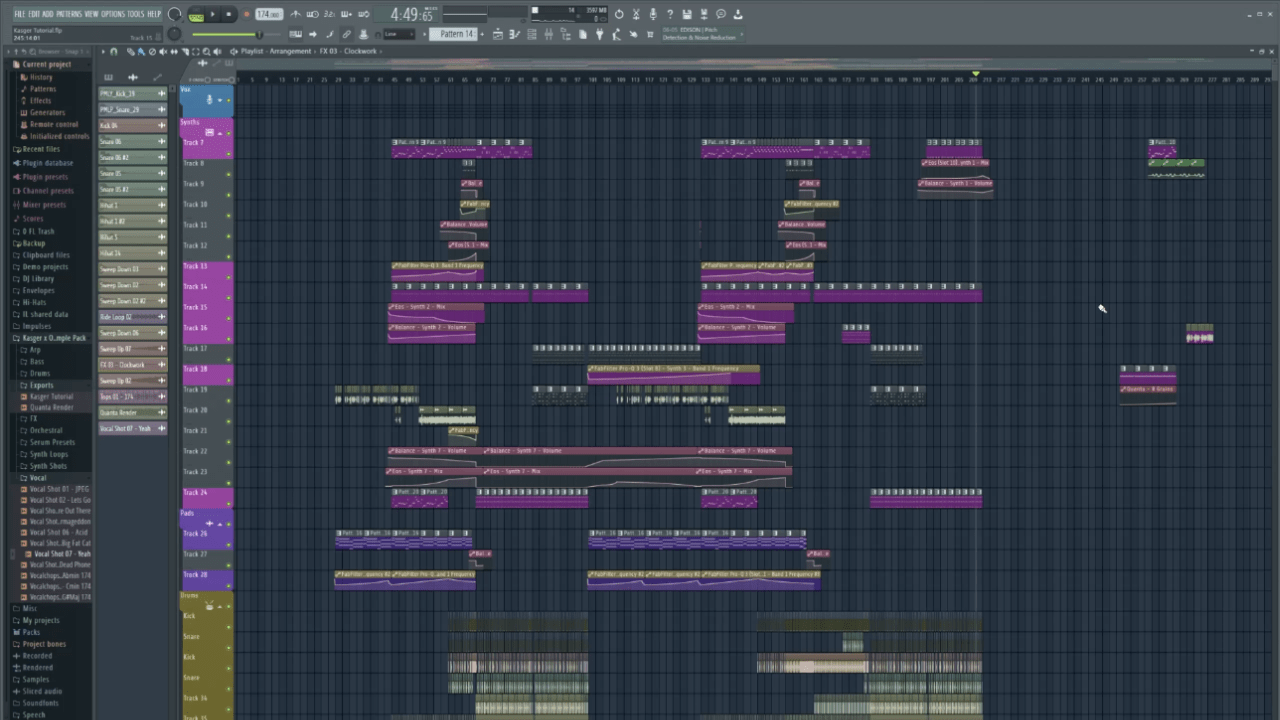
Task: Select the Mute tool in playlist toolbar
Action: (x=163, y=51)
